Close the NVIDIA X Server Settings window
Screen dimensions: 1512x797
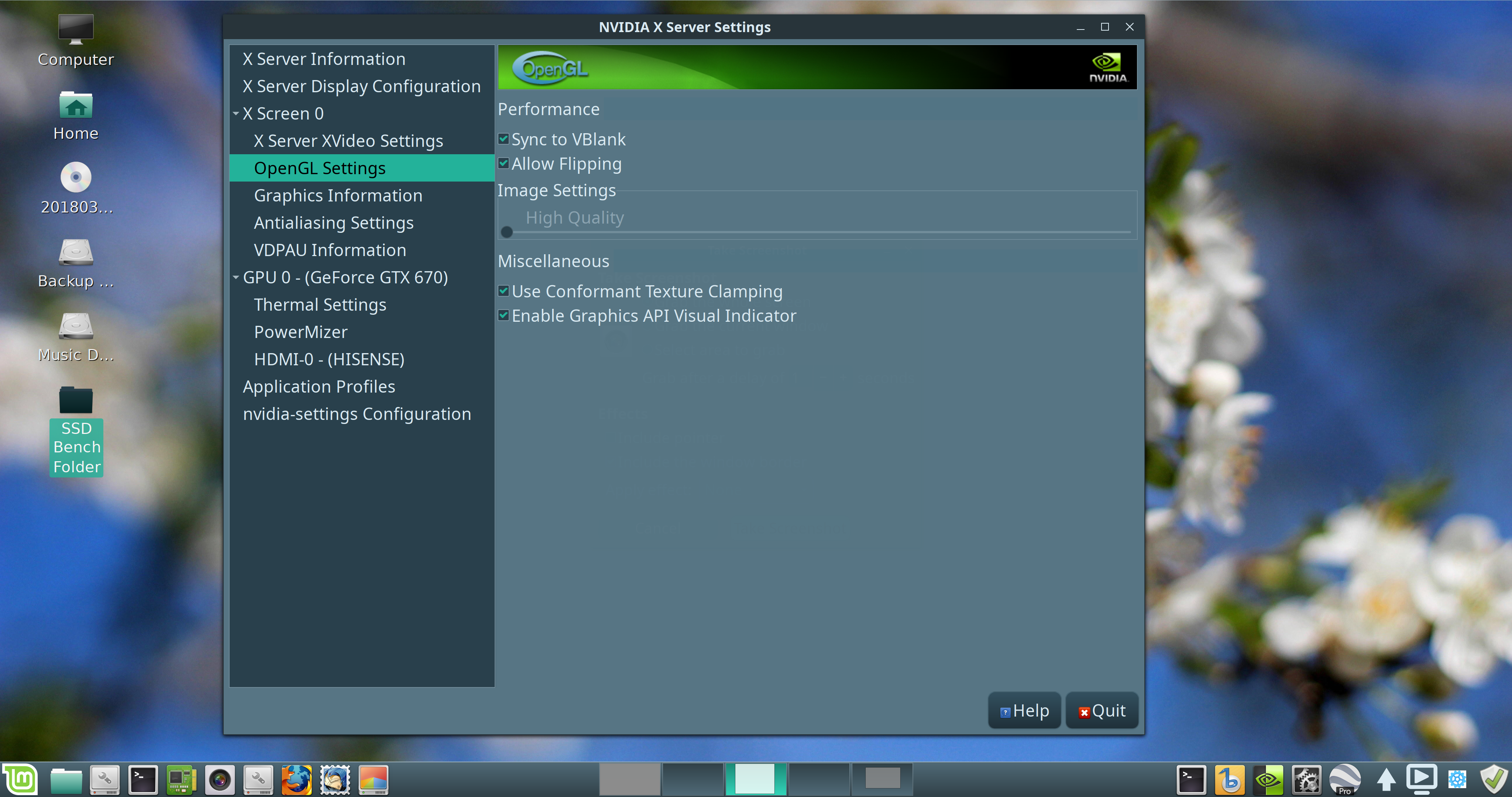[x=1129, y=27]
